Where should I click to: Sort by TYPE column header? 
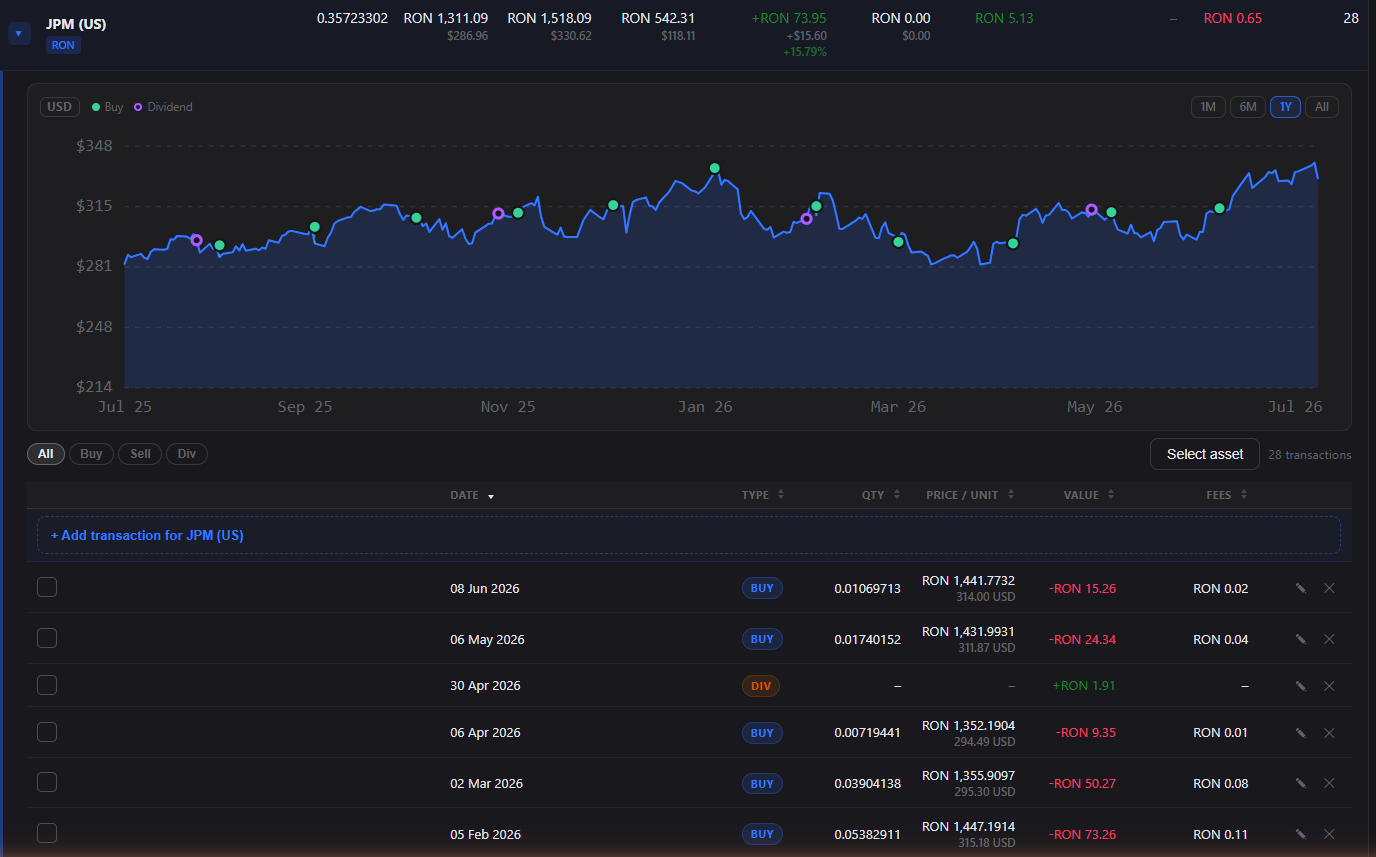[x=763, y=495]
